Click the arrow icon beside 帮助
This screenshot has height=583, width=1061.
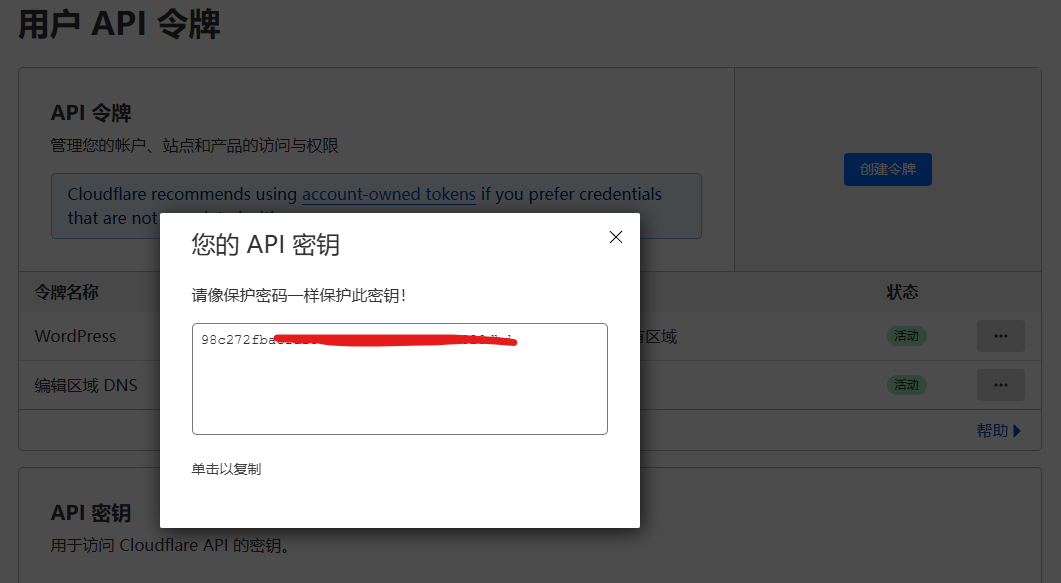point(1017,431)
